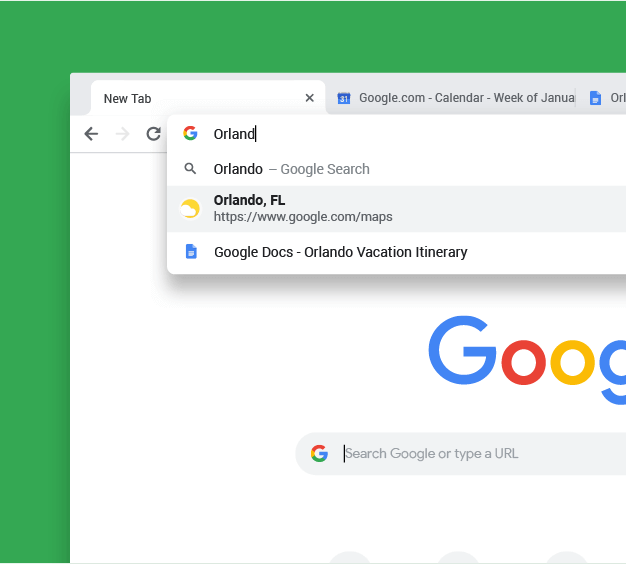Click the weather icon for Orlando, FL

point(190,209)
